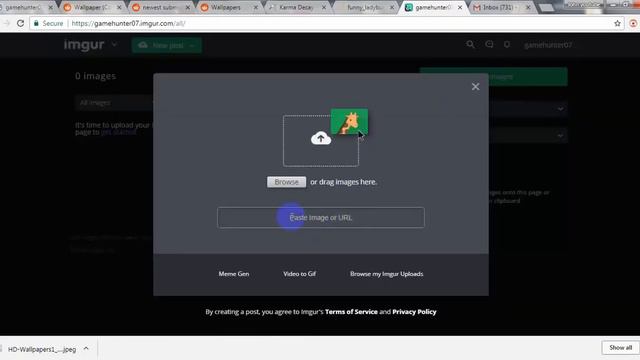Open the gamehunter07 user menu
640x360 pixels.
point(548,45)
